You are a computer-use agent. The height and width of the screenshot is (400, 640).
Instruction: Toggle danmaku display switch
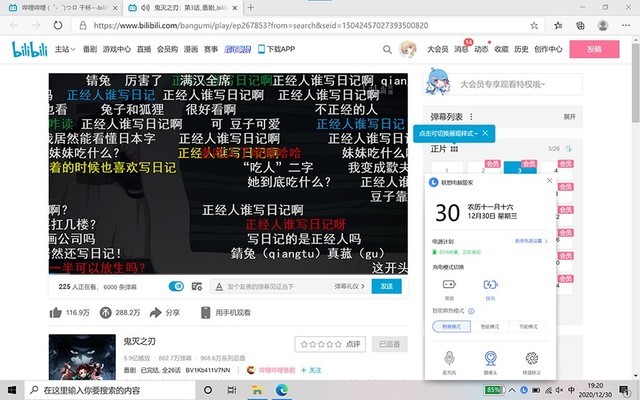click(176, 287)
